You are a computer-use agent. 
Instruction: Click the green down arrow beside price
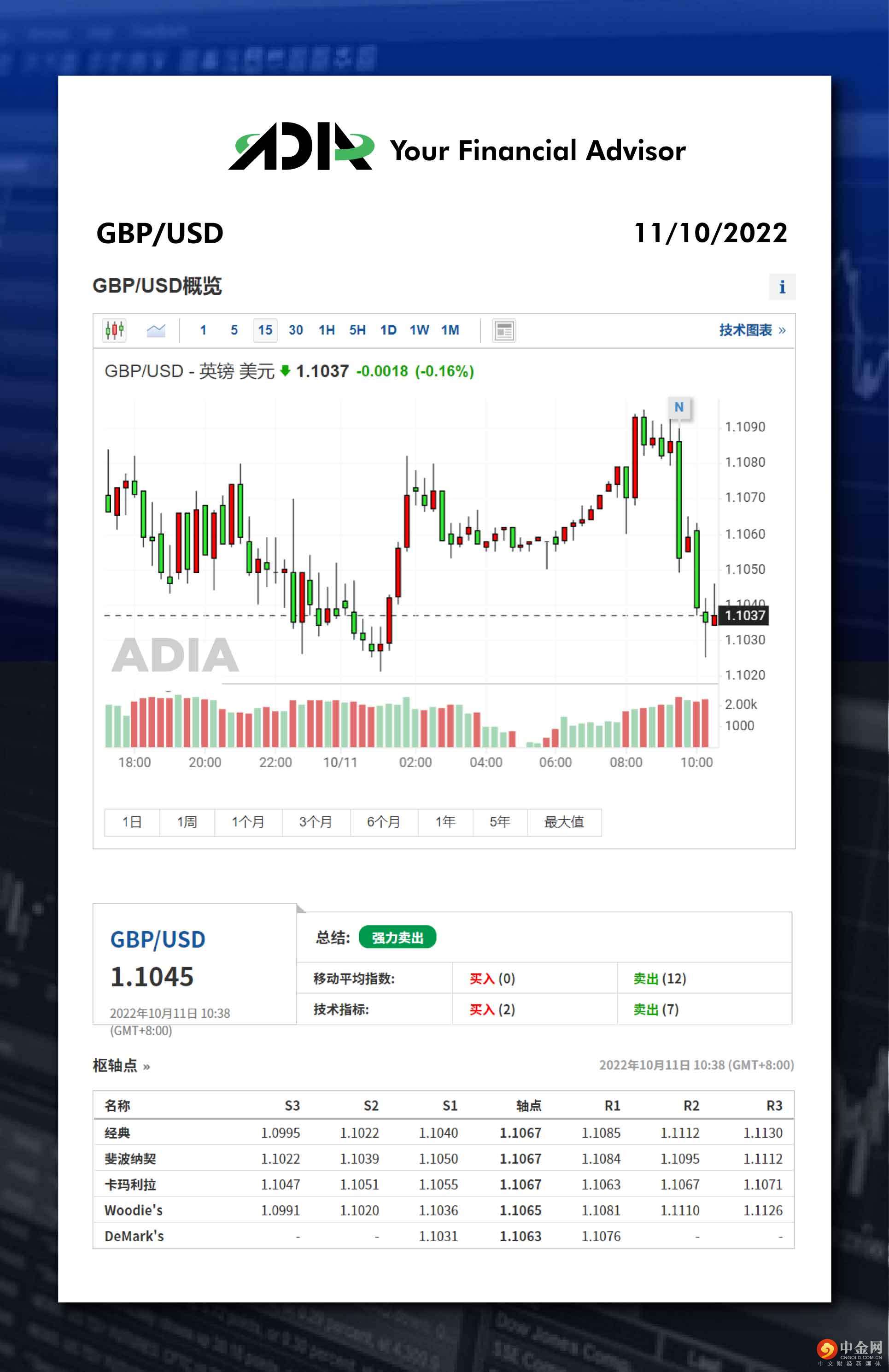pyautogui.click(x=285, y=371)
